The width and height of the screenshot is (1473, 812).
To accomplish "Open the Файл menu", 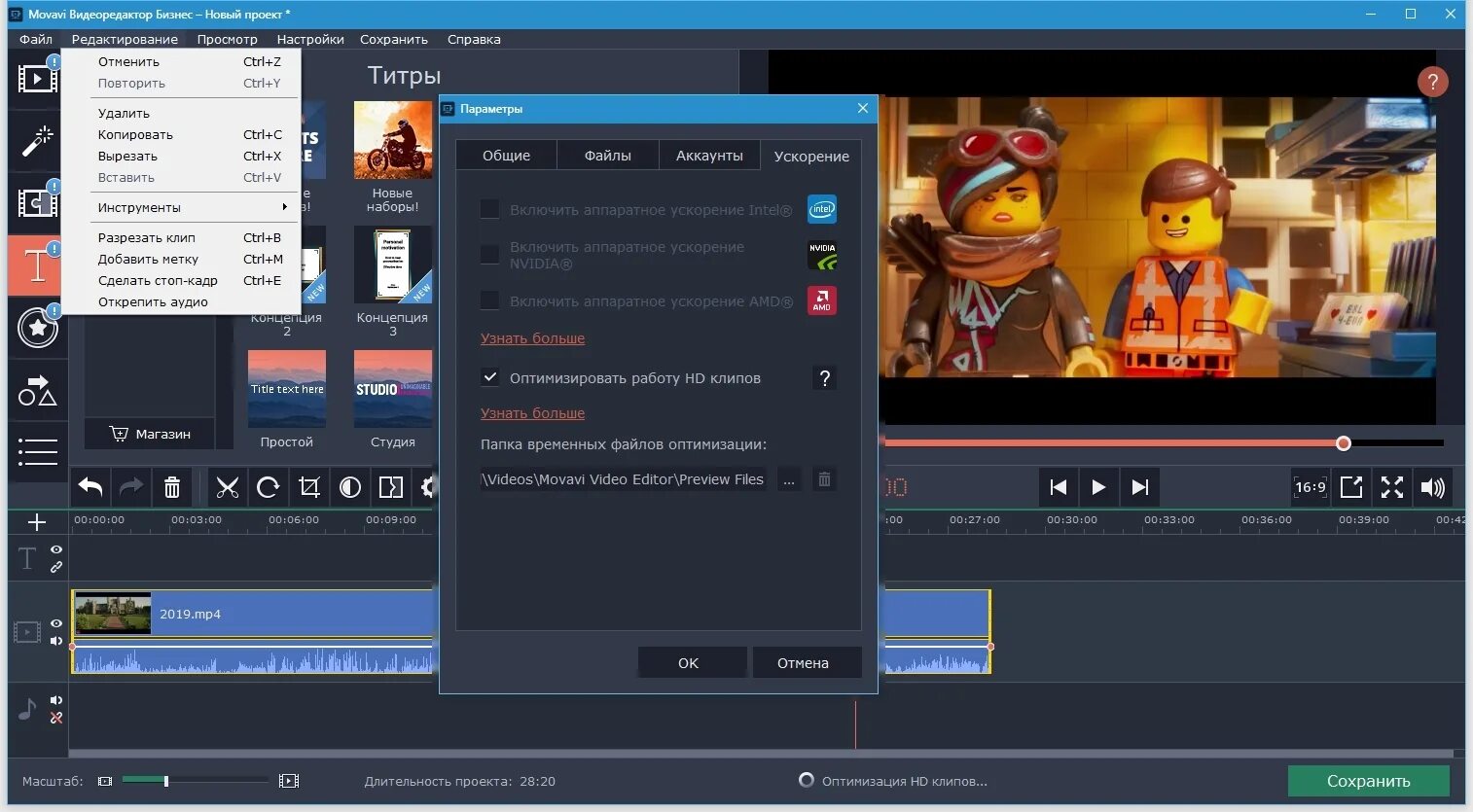I will coord(36,39).
